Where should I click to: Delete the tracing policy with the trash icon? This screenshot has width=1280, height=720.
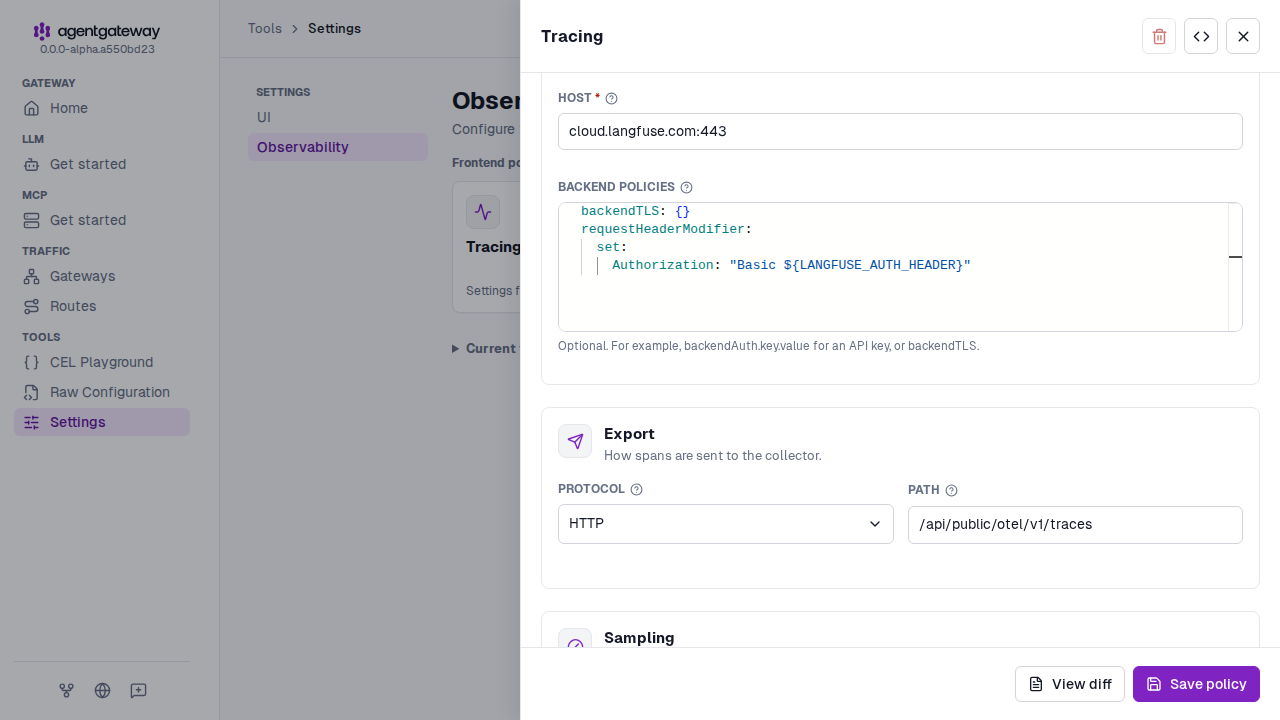1159,36
